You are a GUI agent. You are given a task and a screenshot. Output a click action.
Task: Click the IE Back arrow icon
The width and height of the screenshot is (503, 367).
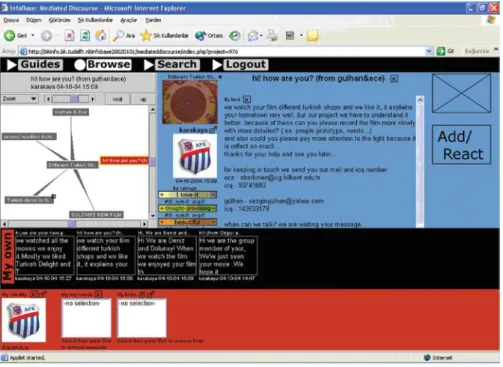(9, 35)
